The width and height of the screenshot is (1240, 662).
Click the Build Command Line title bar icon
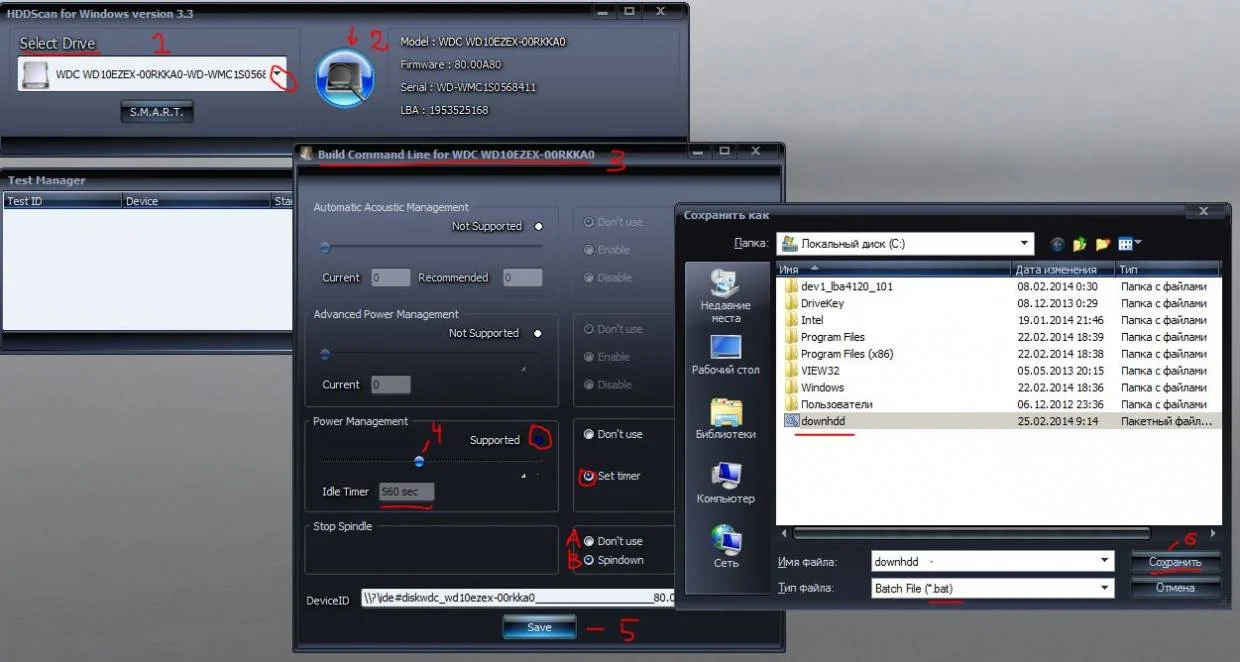pyautogui.click(x=307, y=154)
